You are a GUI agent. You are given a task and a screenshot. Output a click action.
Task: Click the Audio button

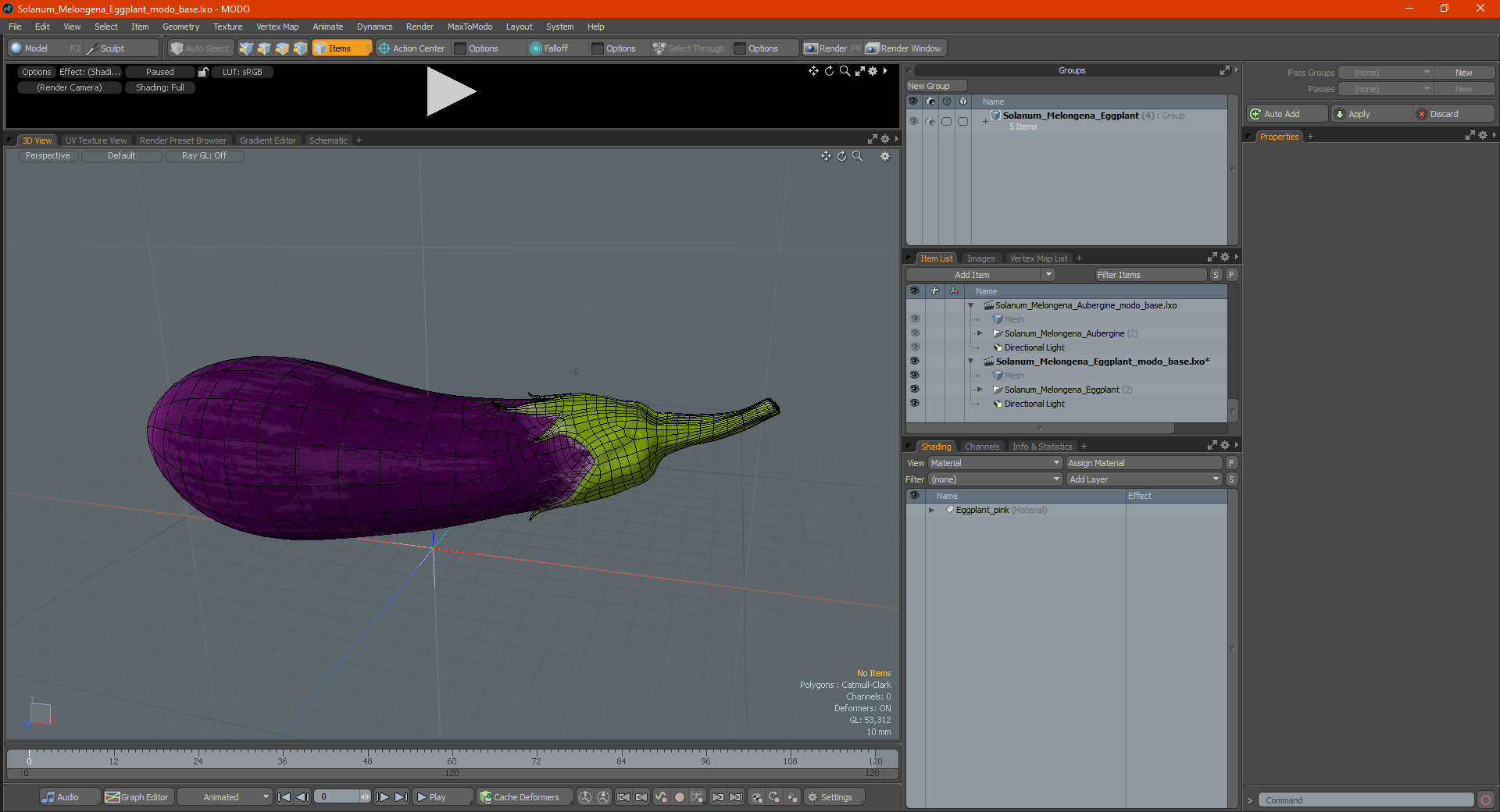point(69,797)
